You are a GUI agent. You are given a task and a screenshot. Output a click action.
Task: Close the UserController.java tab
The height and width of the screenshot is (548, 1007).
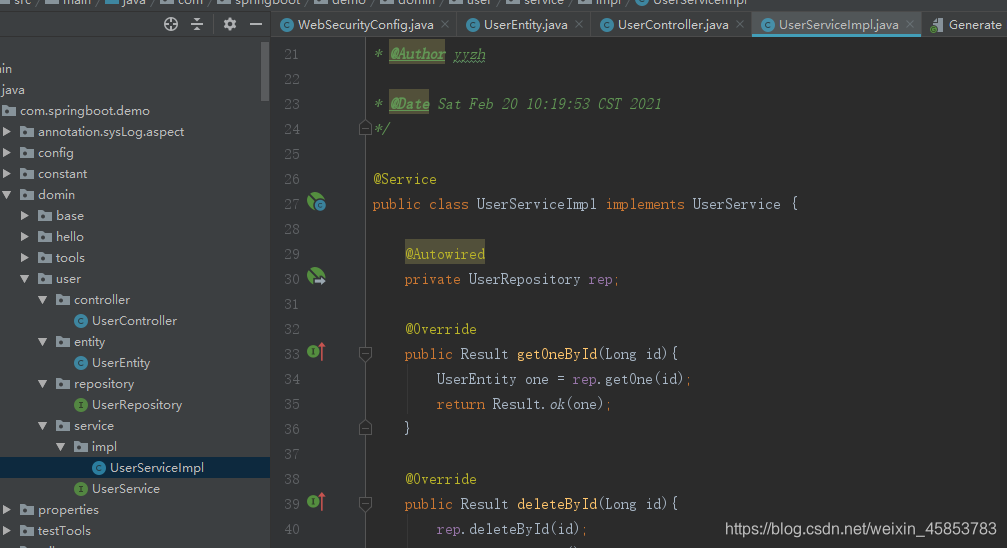740,24
